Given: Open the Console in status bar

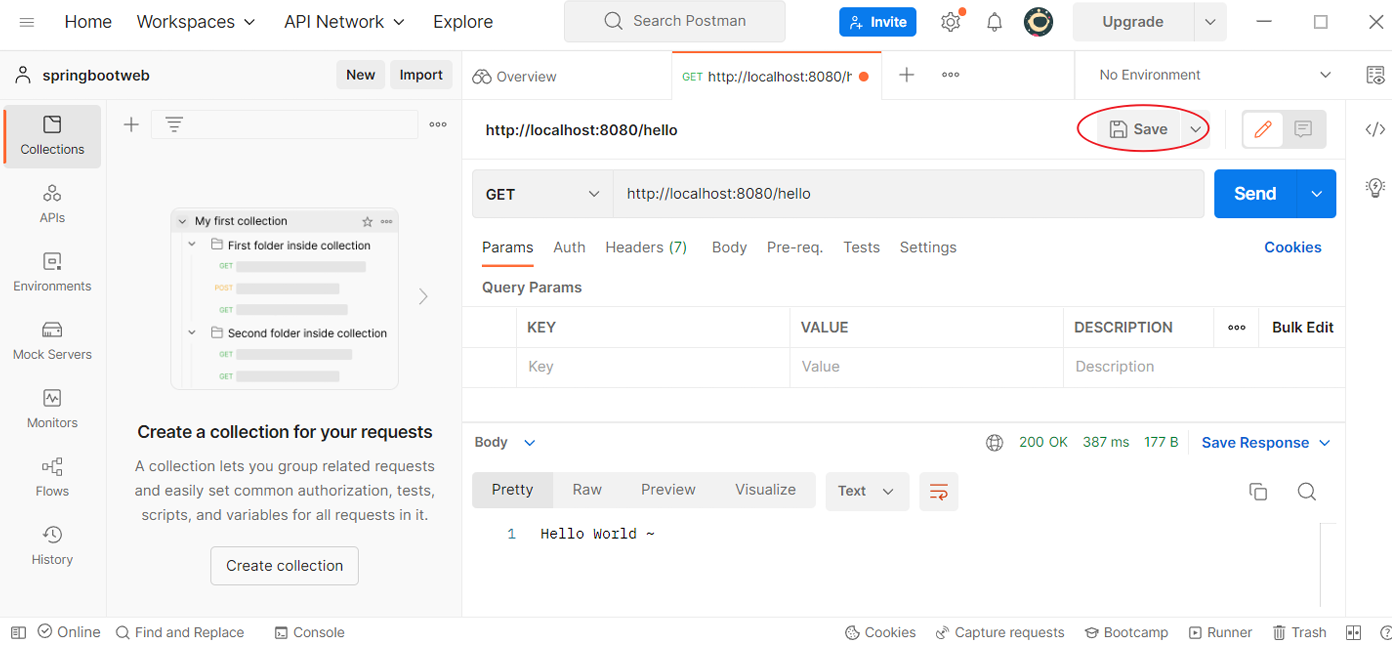Looking at the screenshot, I should coord(310,632).
